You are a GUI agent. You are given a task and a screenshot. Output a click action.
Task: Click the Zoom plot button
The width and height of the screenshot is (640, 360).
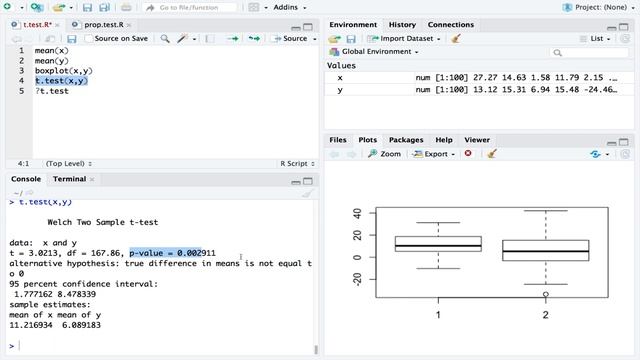click(384, 154)
